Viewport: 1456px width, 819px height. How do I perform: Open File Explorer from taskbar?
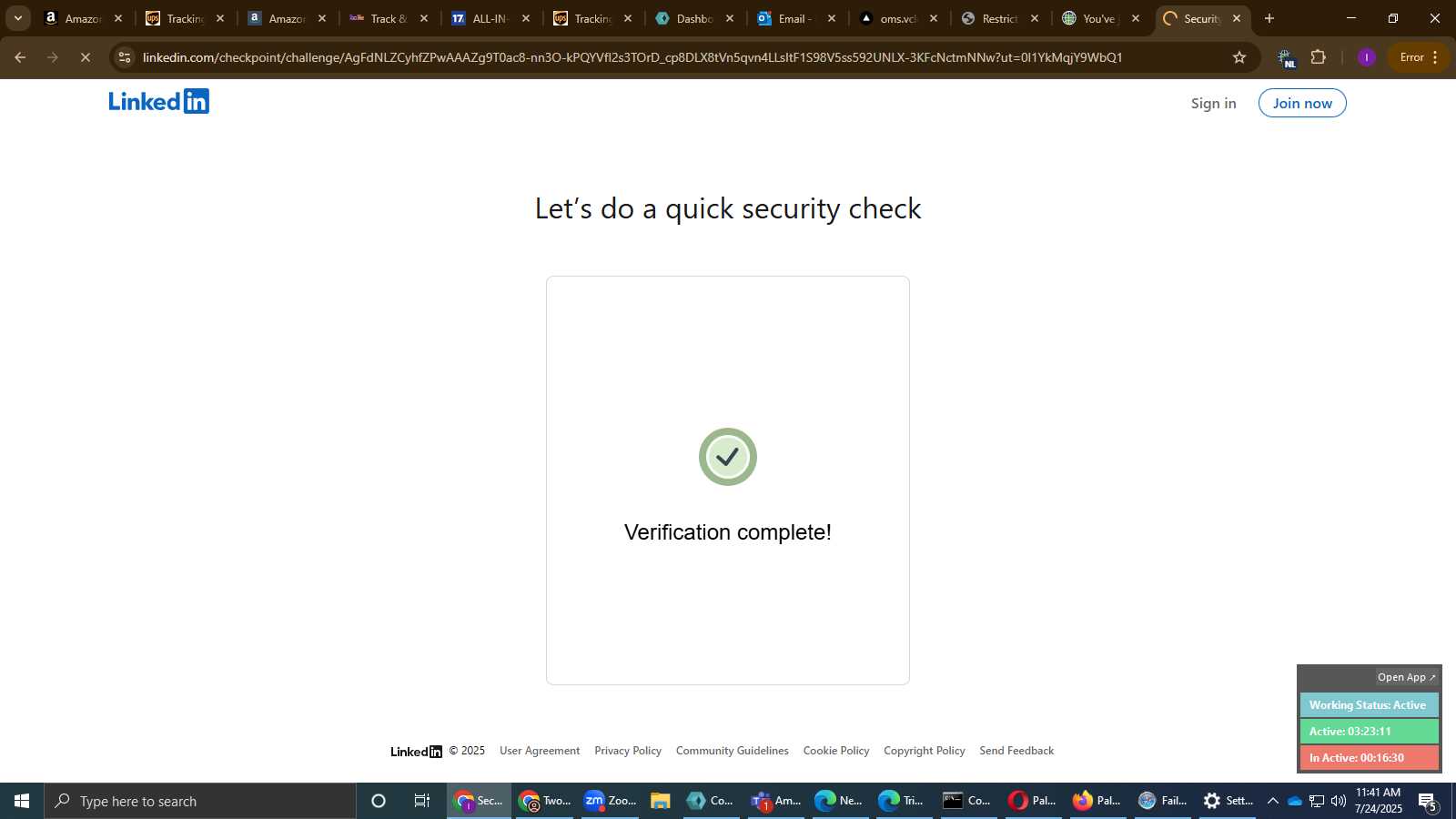(x=661, y=801)
